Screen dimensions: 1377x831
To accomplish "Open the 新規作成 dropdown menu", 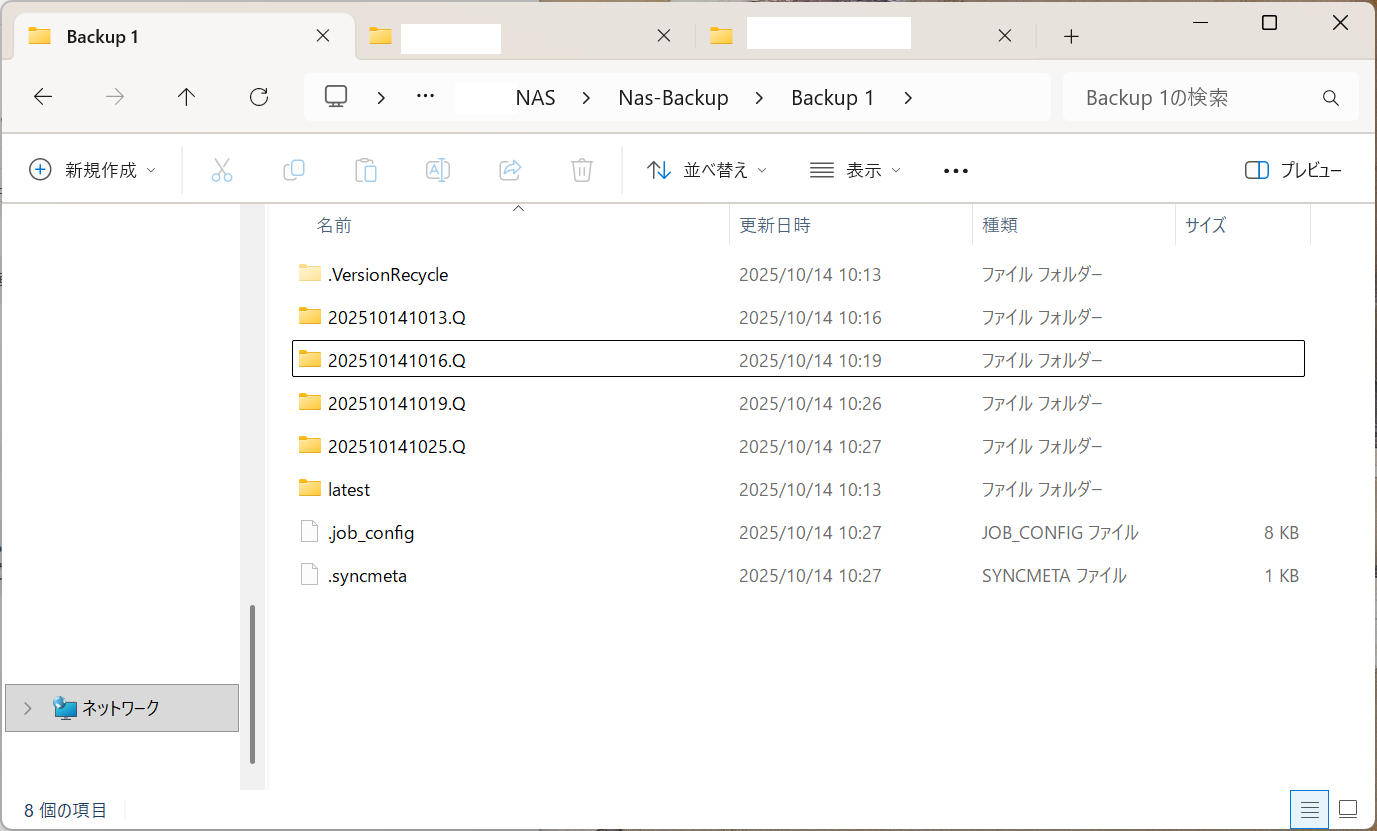I will coord(93,170).
